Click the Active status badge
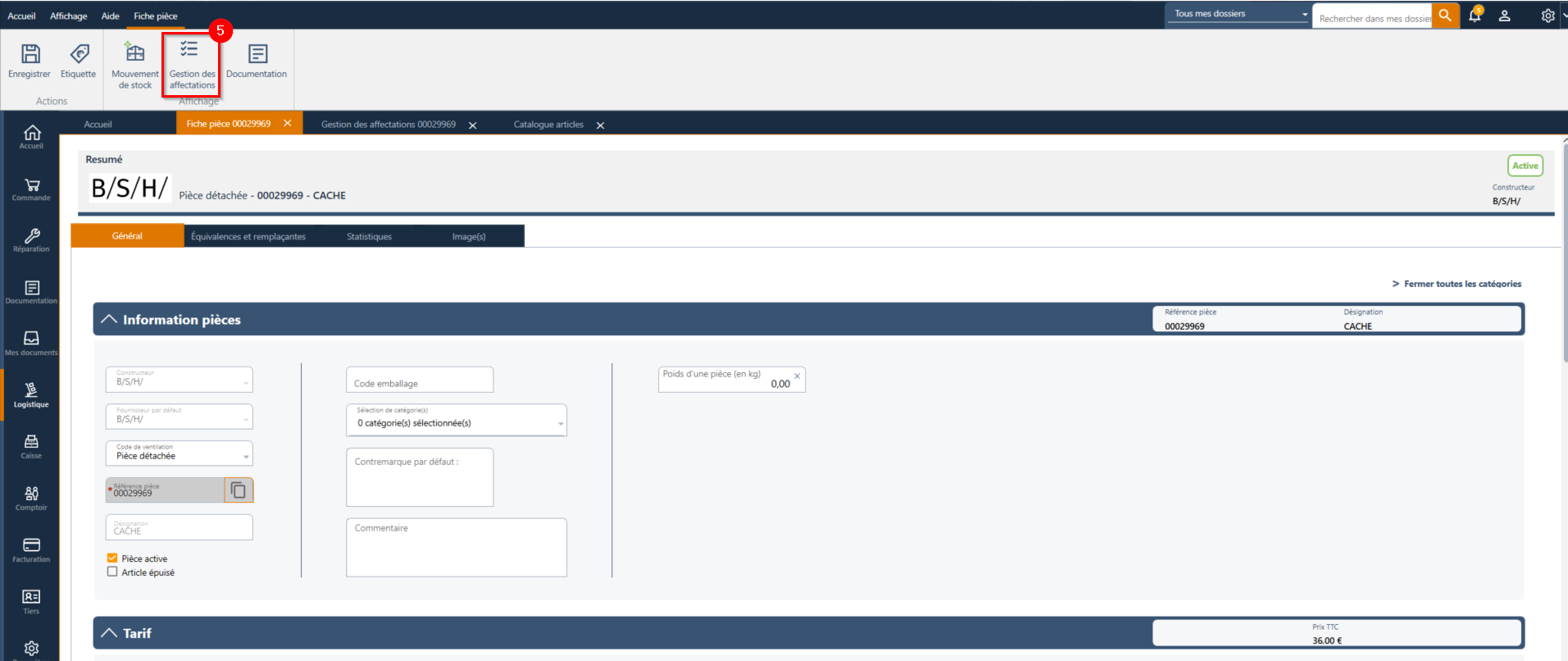The width and height of the screenshot is (1568, 661). pyautogui.click(x=1525, y=166)
